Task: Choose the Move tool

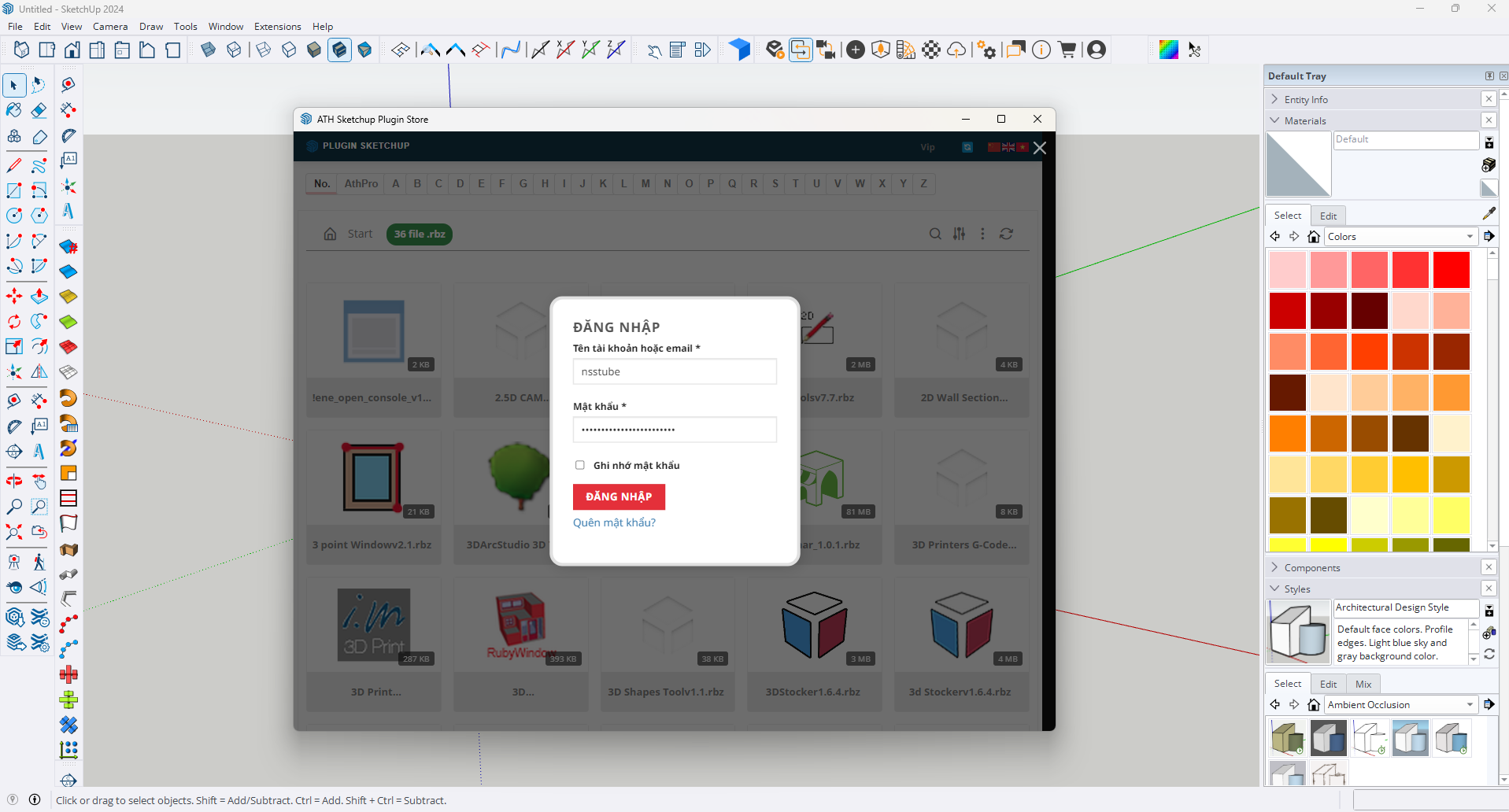Action: coord(14,297)
